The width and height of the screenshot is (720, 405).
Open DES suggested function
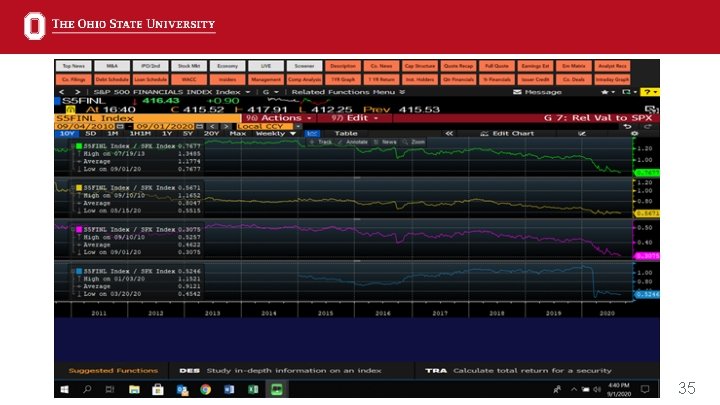point(280,371)
